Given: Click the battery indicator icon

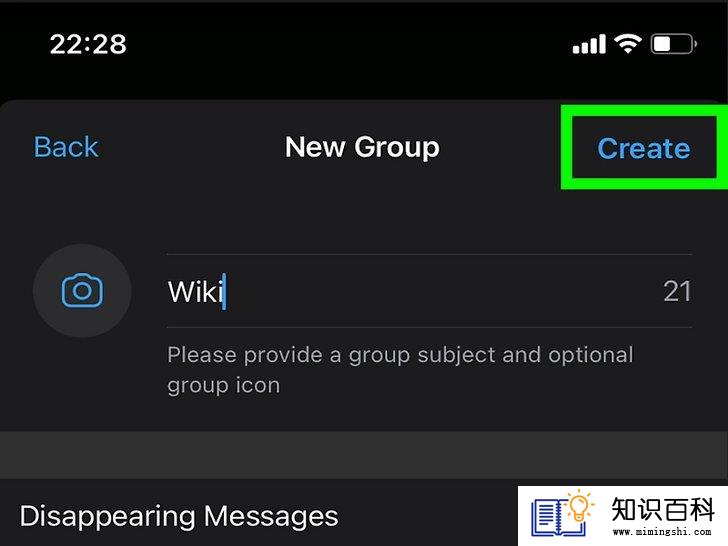Looking at the screenshot, I should tap(674, 44).
